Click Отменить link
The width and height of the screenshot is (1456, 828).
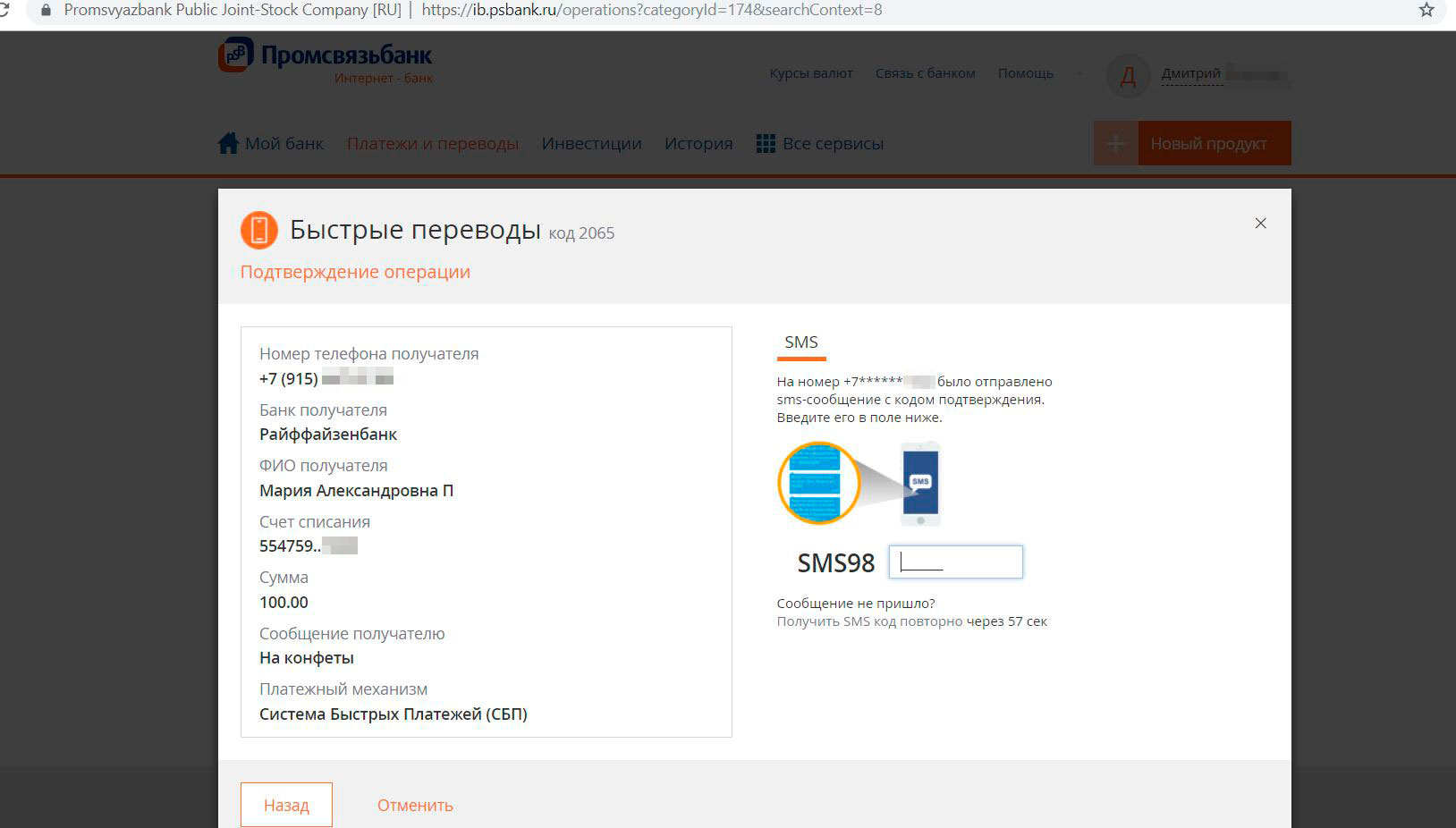click(415, 805)
